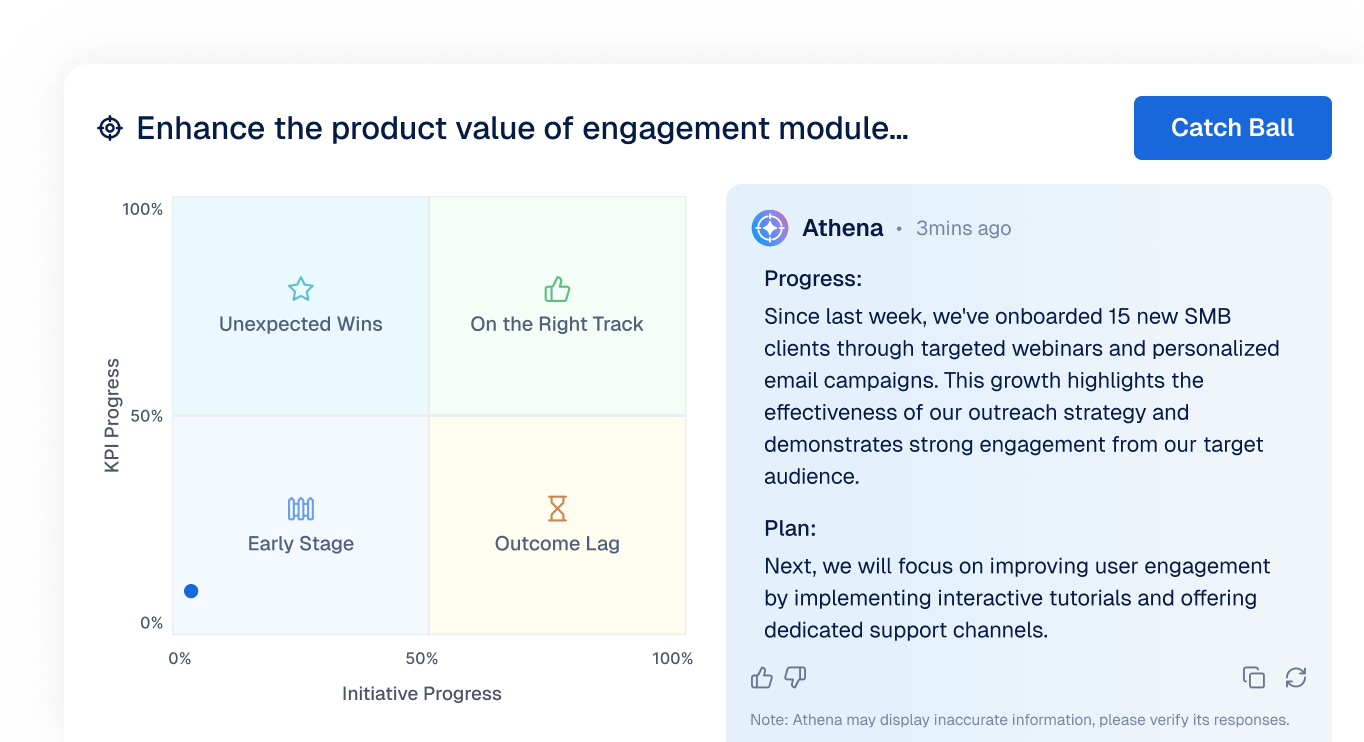Click the fence icon in Early Stage
This screenshot has height=742, width=1364.
click(301, 509)
